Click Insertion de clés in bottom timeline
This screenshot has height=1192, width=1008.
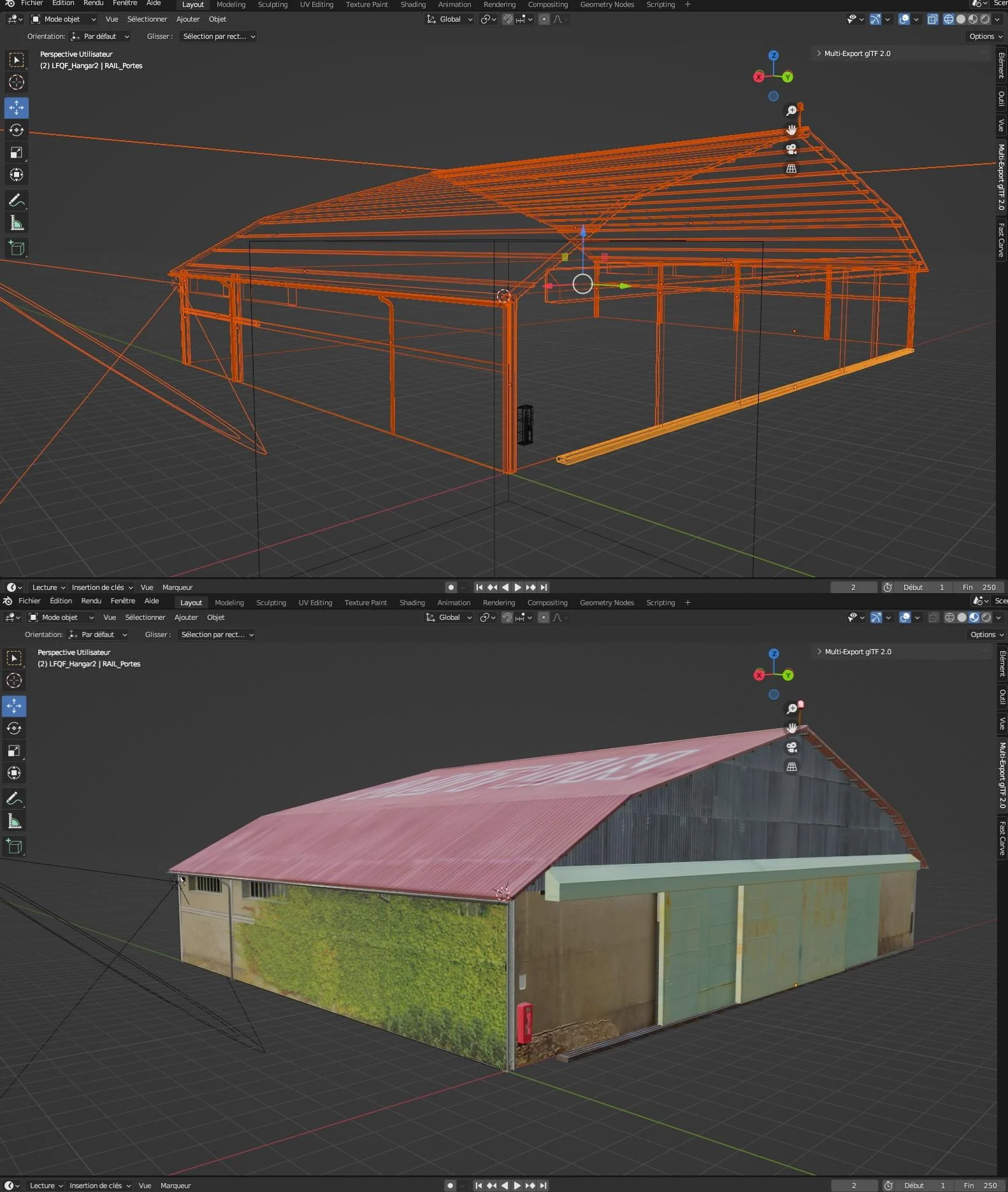(x=100, y=1186)
